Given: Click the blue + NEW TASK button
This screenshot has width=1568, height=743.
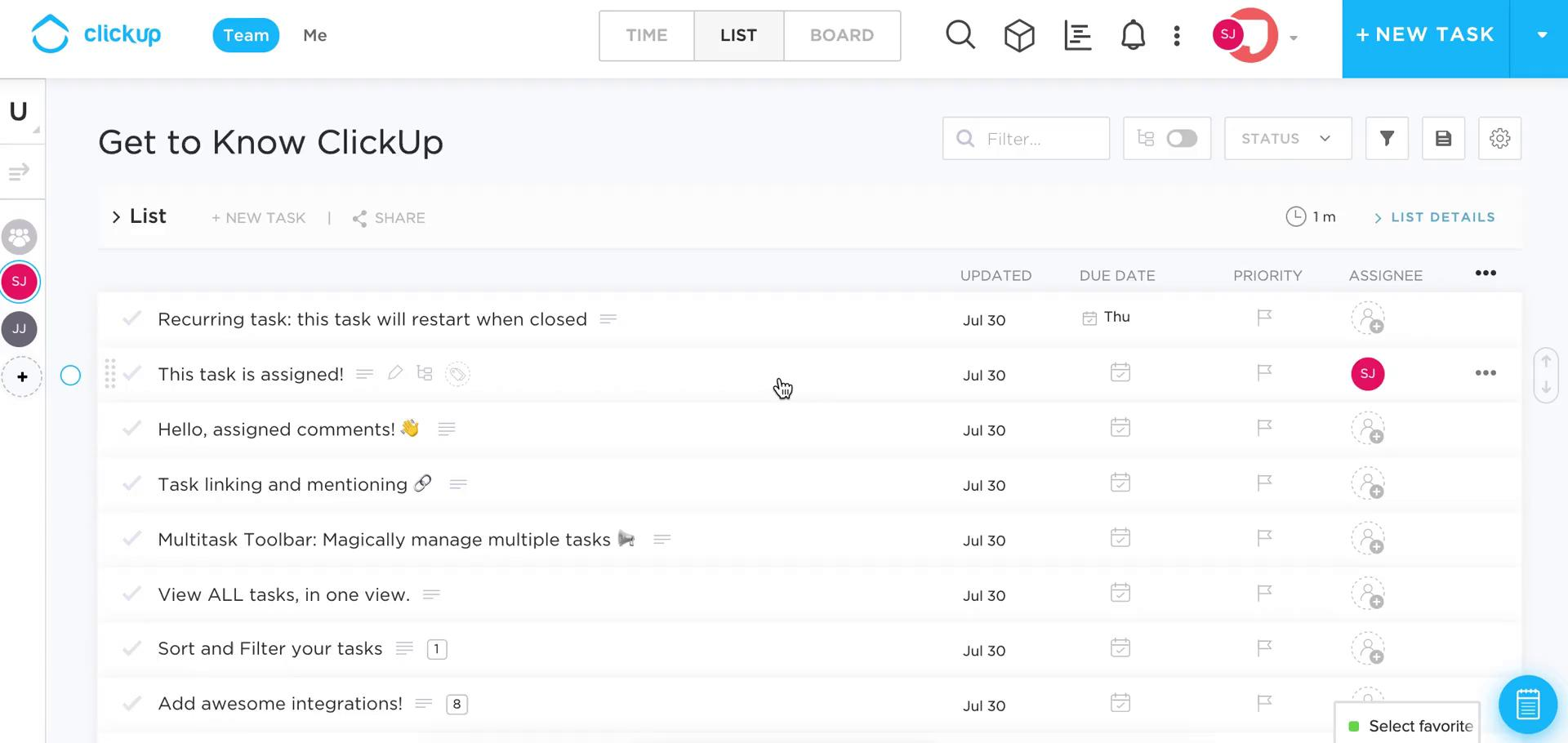Looking at the screenshot, I should tap(1425, 35).
